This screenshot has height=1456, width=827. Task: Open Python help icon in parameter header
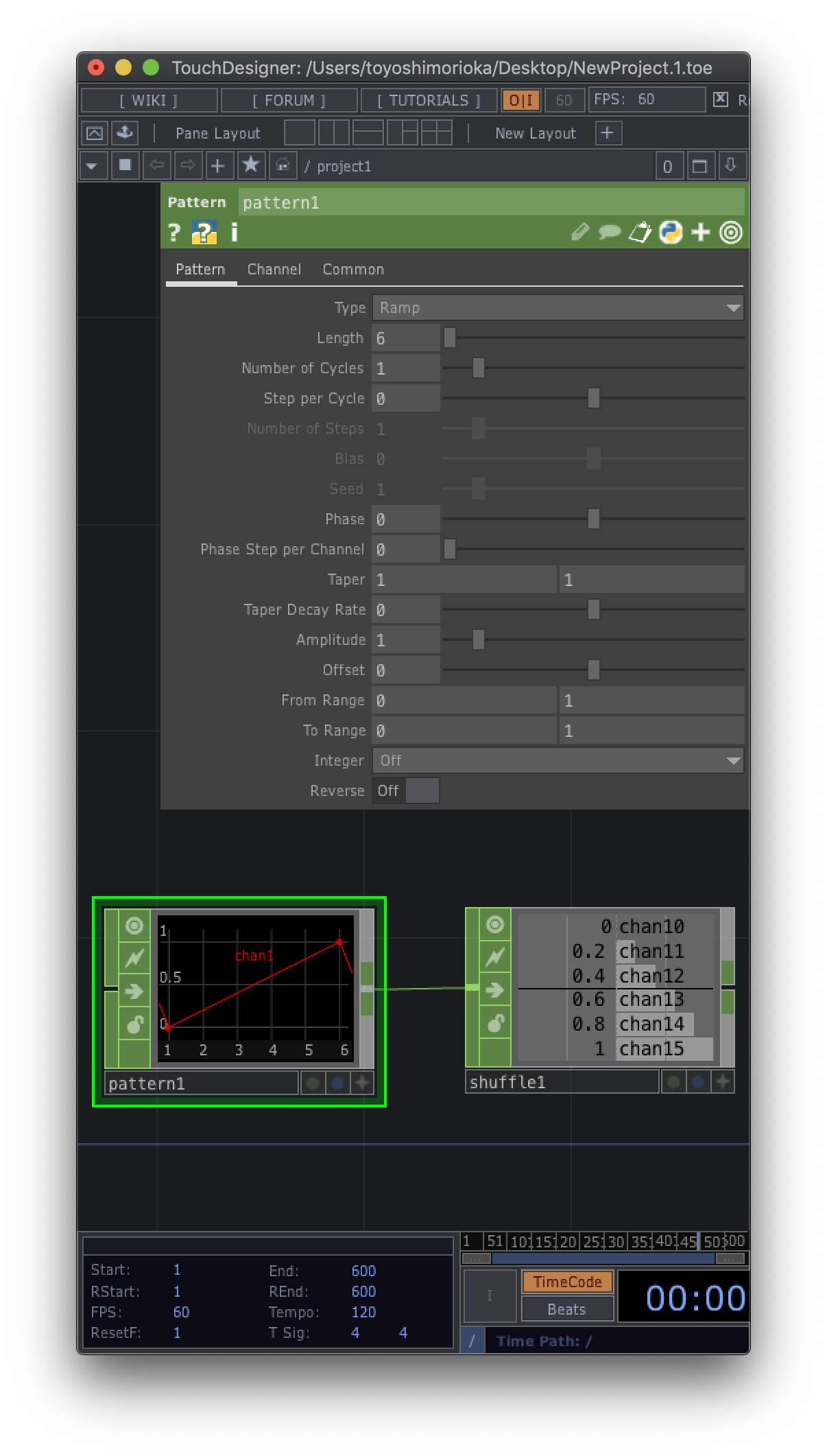[x=204, y=233]
